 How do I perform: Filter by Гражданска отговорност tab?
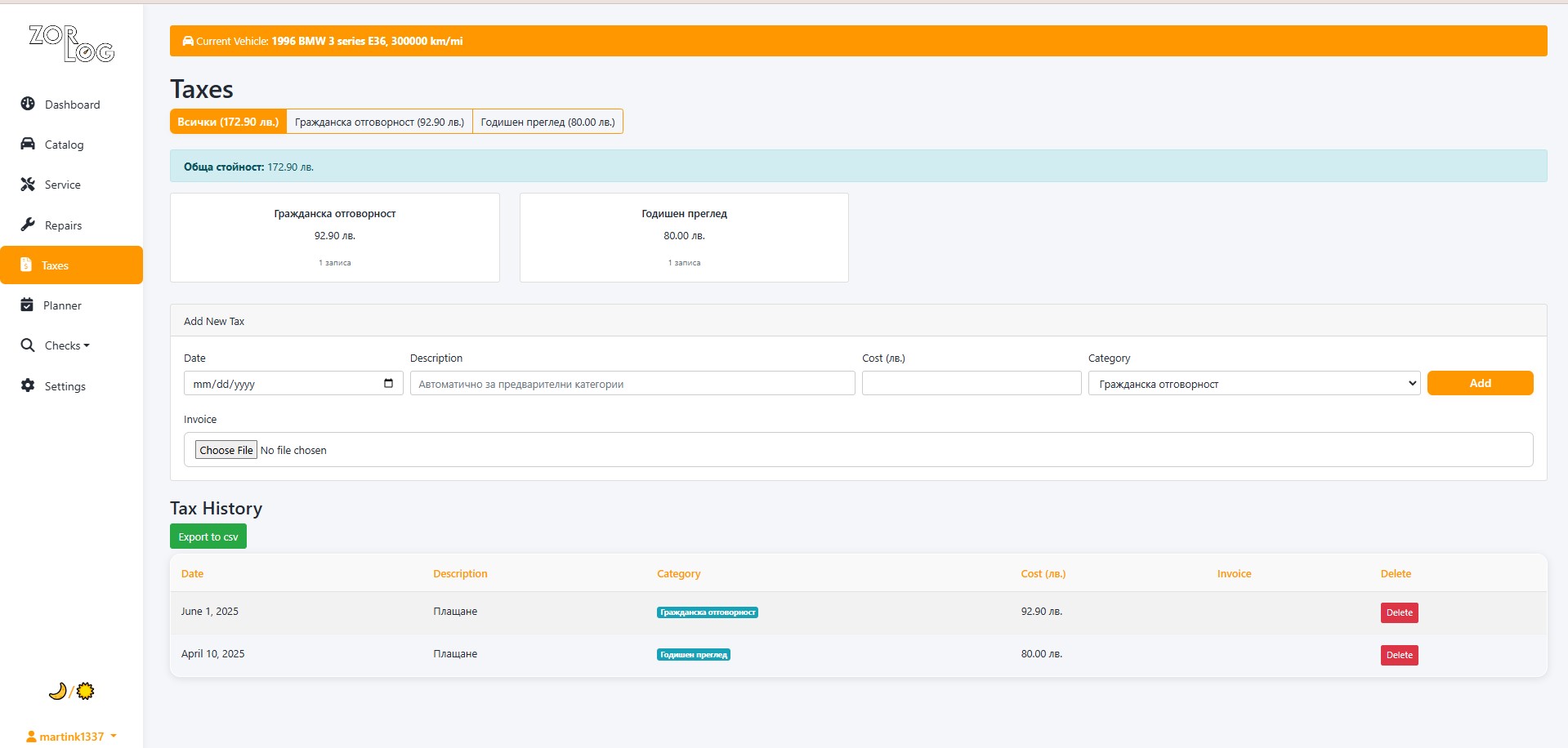[379, 122]
